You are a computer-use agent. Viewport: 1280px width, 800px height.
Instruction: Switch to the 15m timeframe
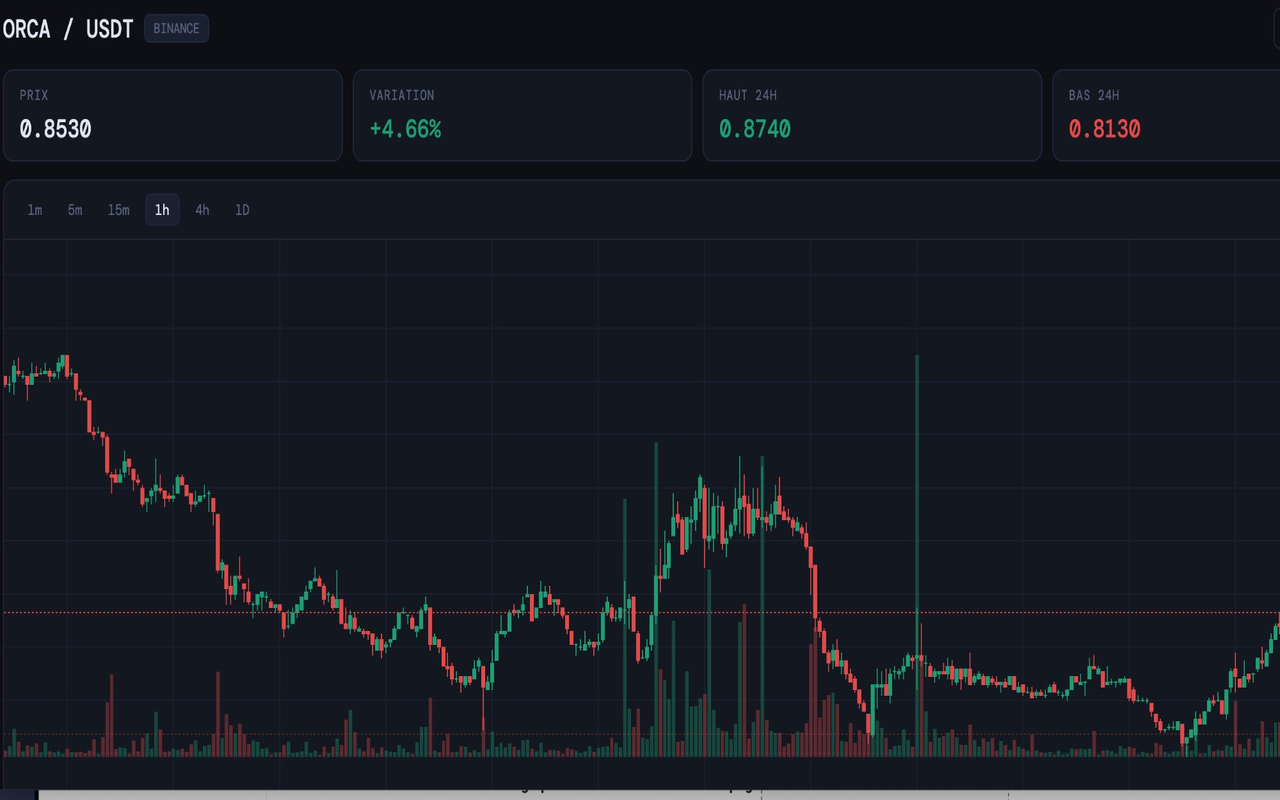point(118,210)
